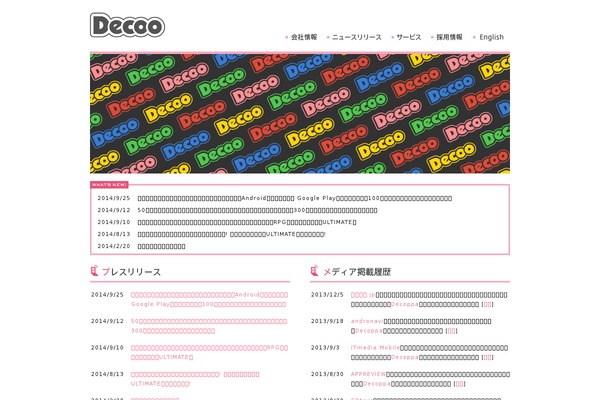Open the 2014/9/10 What's New RPG entry
Viewport: 600px width, 400px height.
point(247,222)
